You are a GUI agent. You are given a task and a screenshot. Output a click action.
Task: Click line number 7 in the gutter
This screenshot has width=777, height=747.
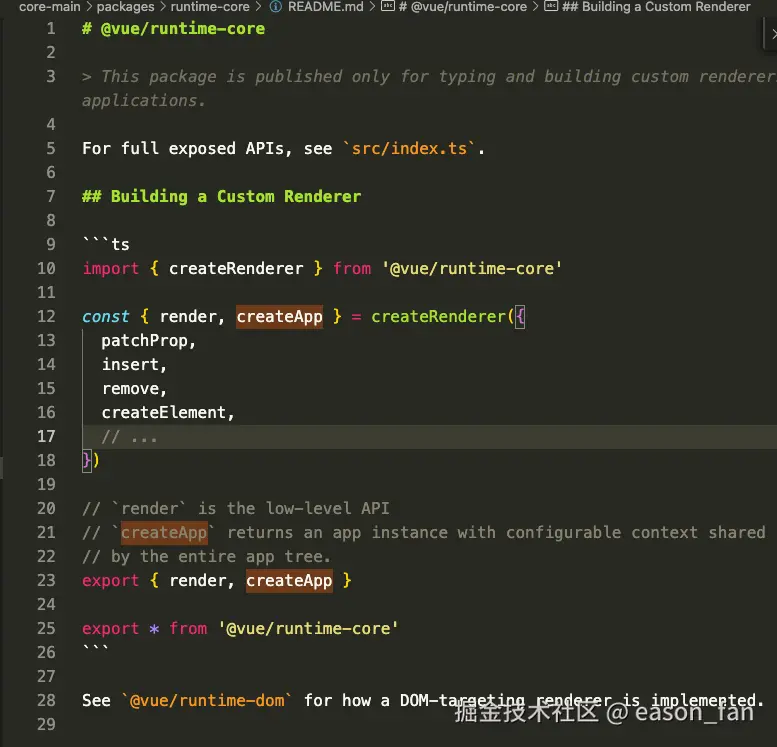pyautogui.click(x=51, y=196)
